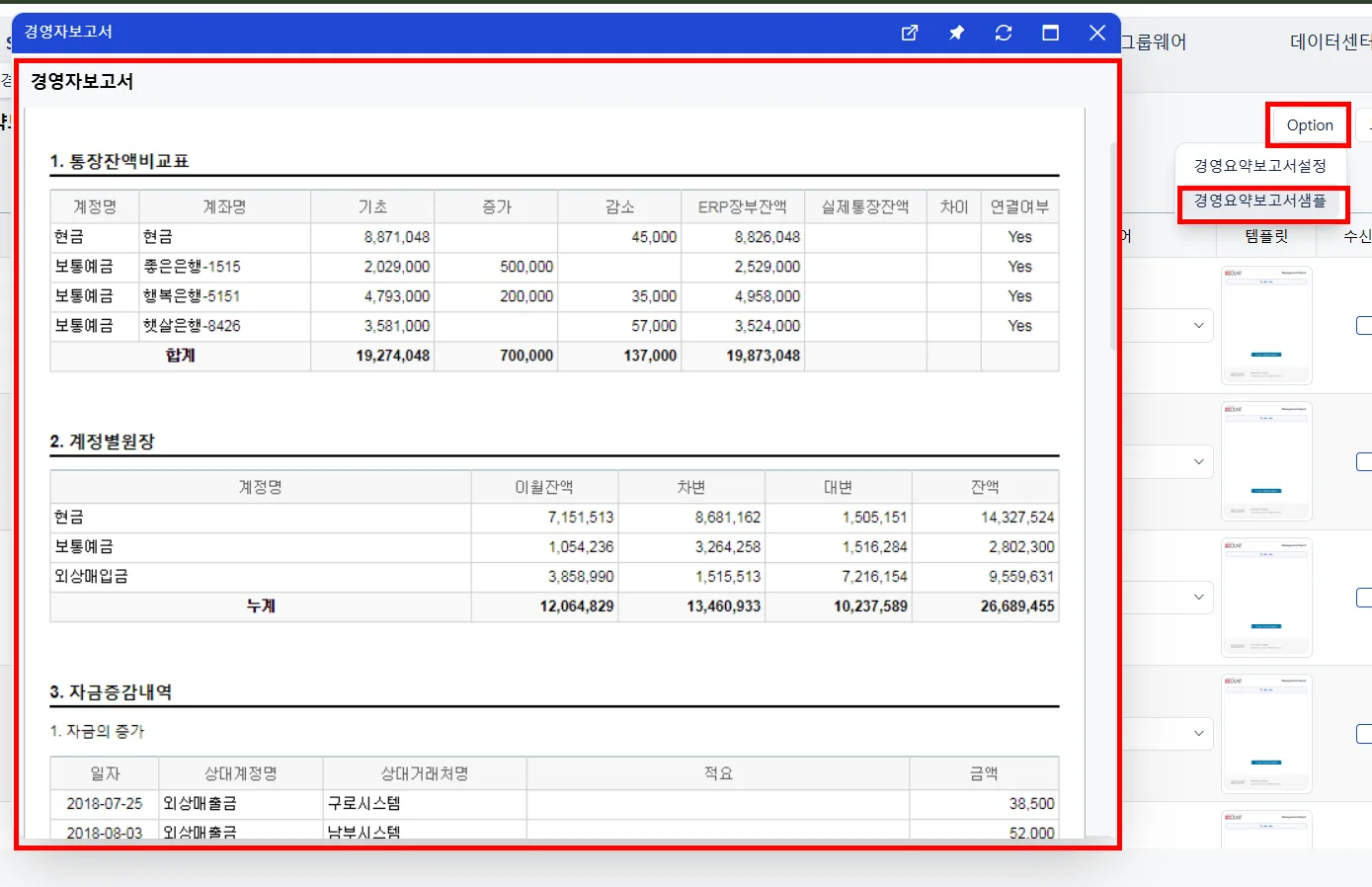
Task: Tick the checkbox in the third template row
Action: tap(1364, 598)
